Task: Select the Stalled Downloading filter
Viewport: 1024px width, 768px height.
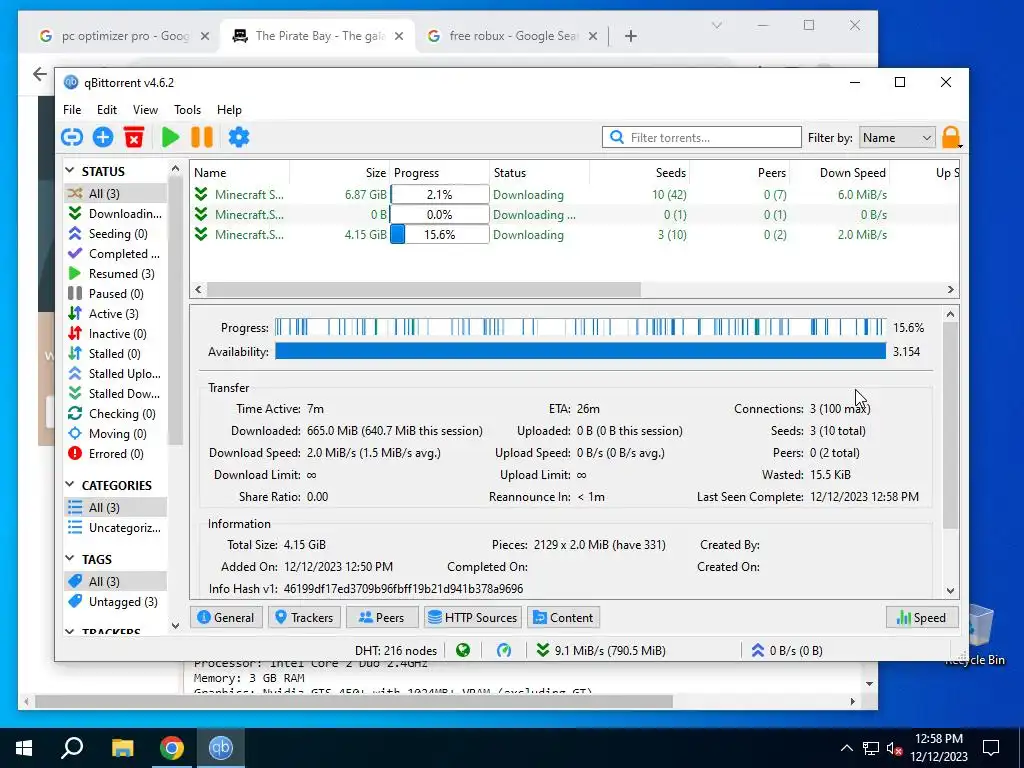Action: click(116, 394)
